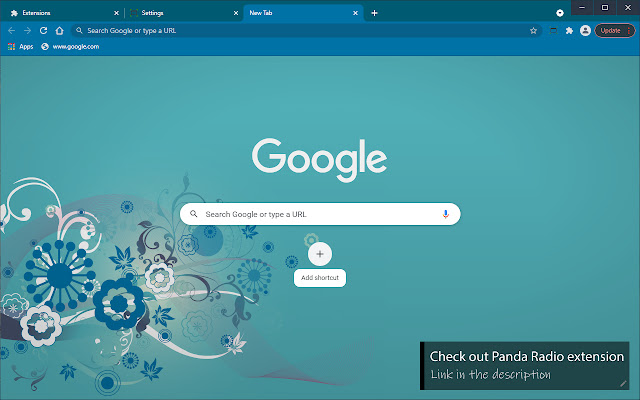The width and height of the screenshot is (640, 400).
Task: Switch to the Settings tab
Action: [x=183, y=13]
